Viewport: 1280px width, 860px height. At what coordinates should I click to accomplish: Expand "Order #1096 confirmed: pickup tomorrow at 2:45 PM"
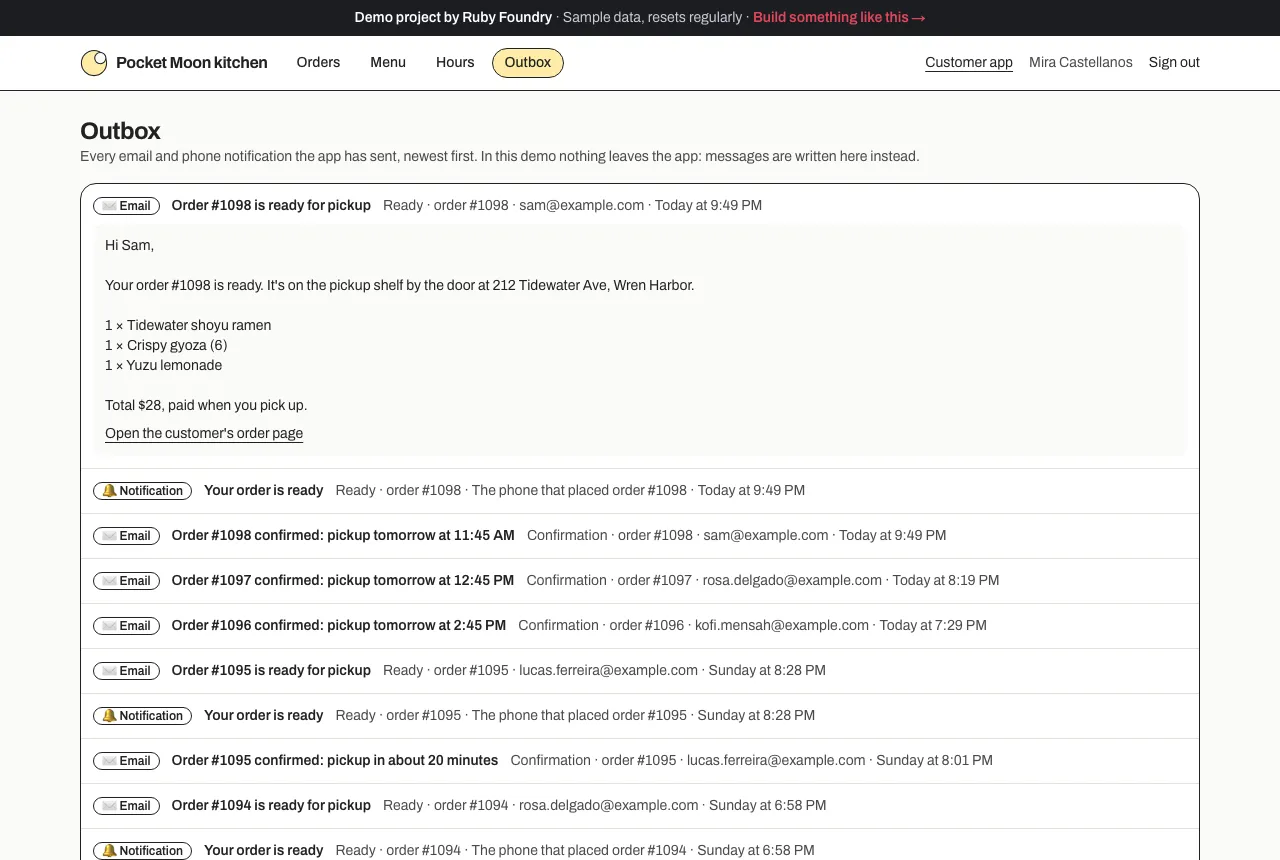[x=339, y=625]
